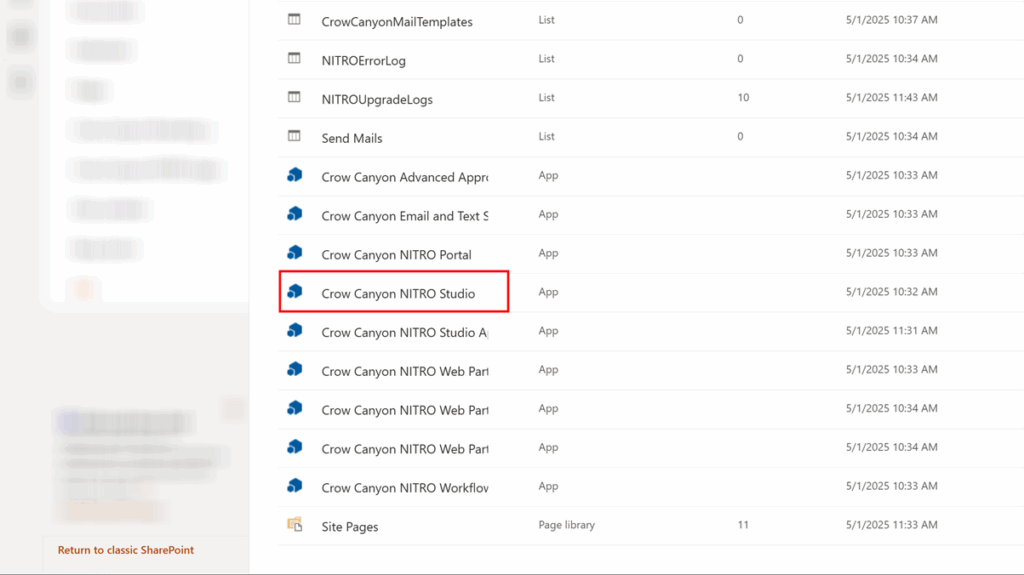Image resolution: width=1024 pixels, height=575 pixels.
Task: Click the app icon next to Crow Canyon NITRO Studio
Action: 295,291
